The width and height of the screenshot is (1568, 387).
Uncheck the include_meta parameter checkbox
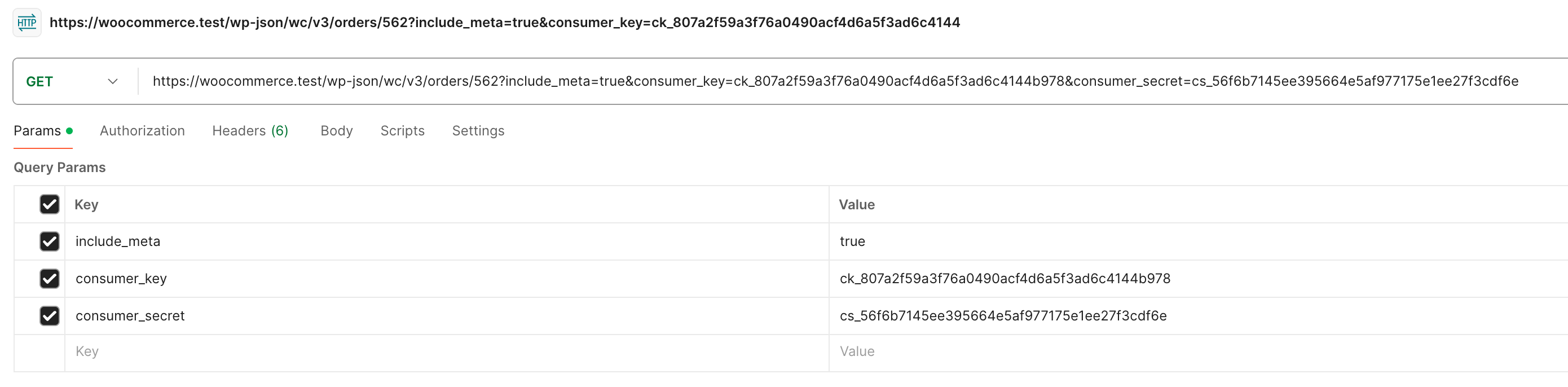[x=49, y=241]
